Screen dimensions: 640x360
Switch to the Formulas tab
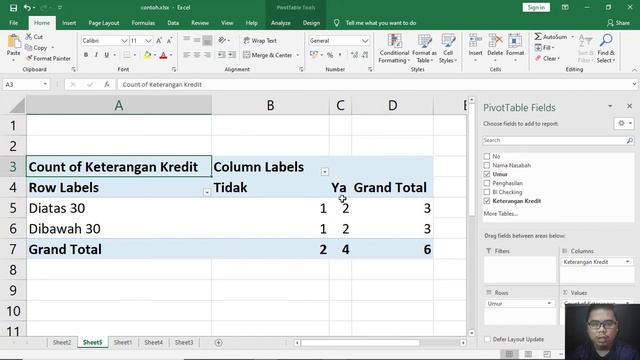[x=143, y=23]
